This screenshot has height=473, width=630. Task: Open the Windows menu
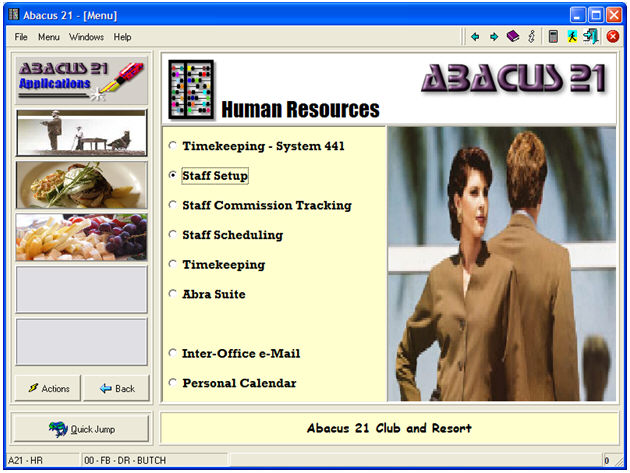point(86,37)
